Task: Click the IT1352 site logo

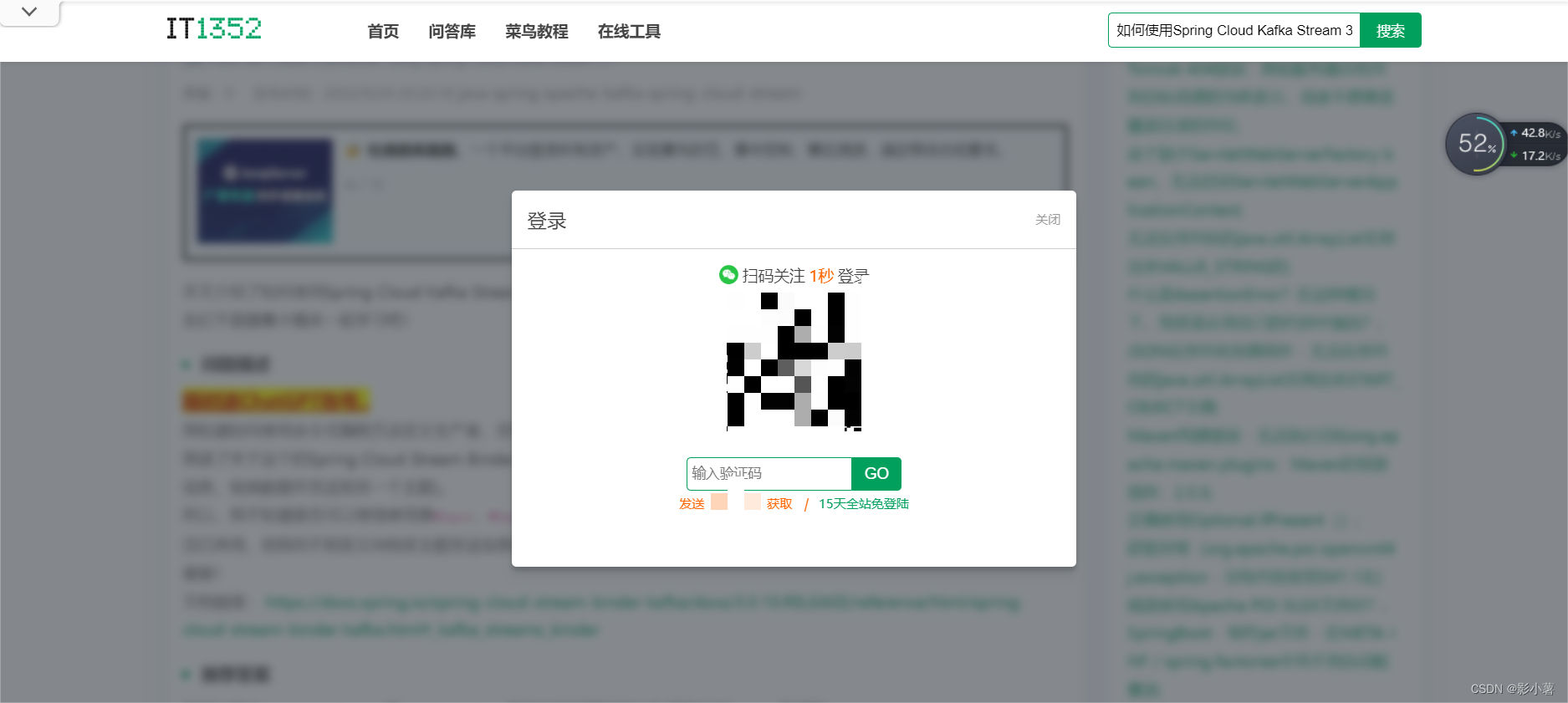Action: coord(214,28)
